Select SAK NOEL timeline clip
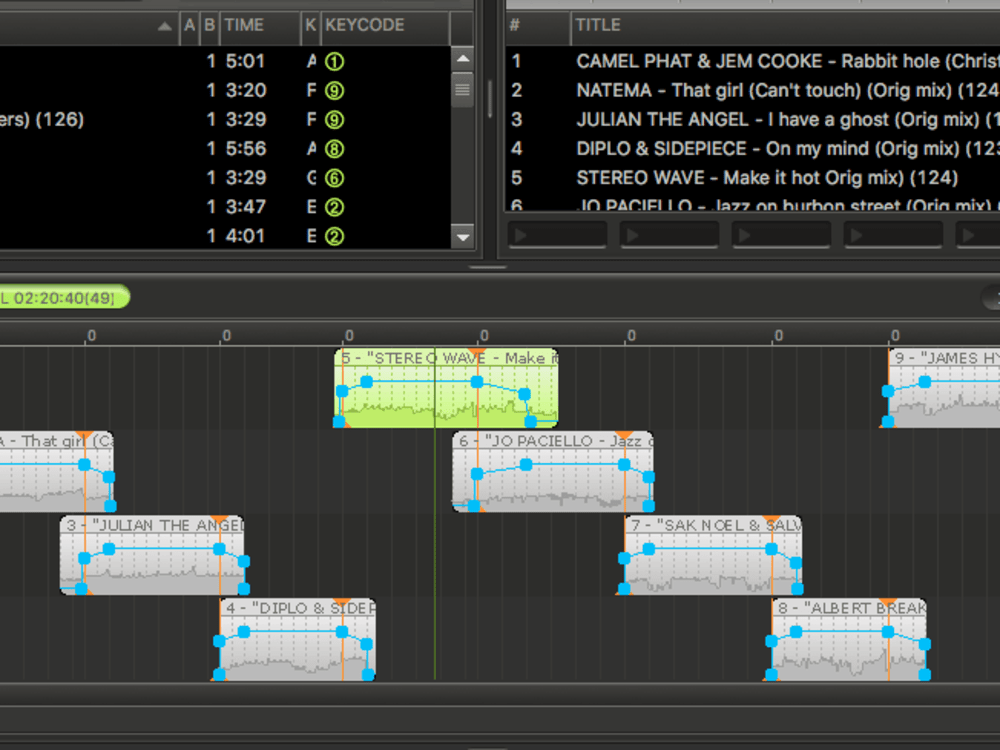The width and height of the screenshot is (1000, 750). click(713, 555)
